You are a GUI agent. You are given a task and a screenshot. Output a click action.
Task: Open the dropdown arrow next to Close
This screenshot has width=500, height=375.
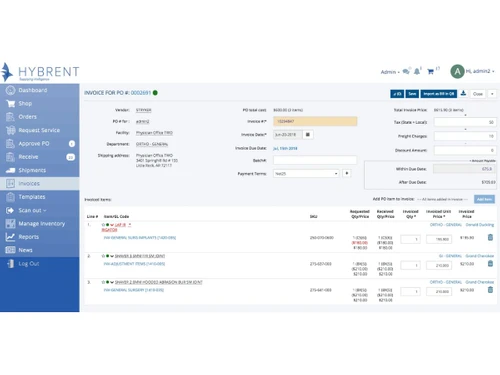(x=492, y=94)
